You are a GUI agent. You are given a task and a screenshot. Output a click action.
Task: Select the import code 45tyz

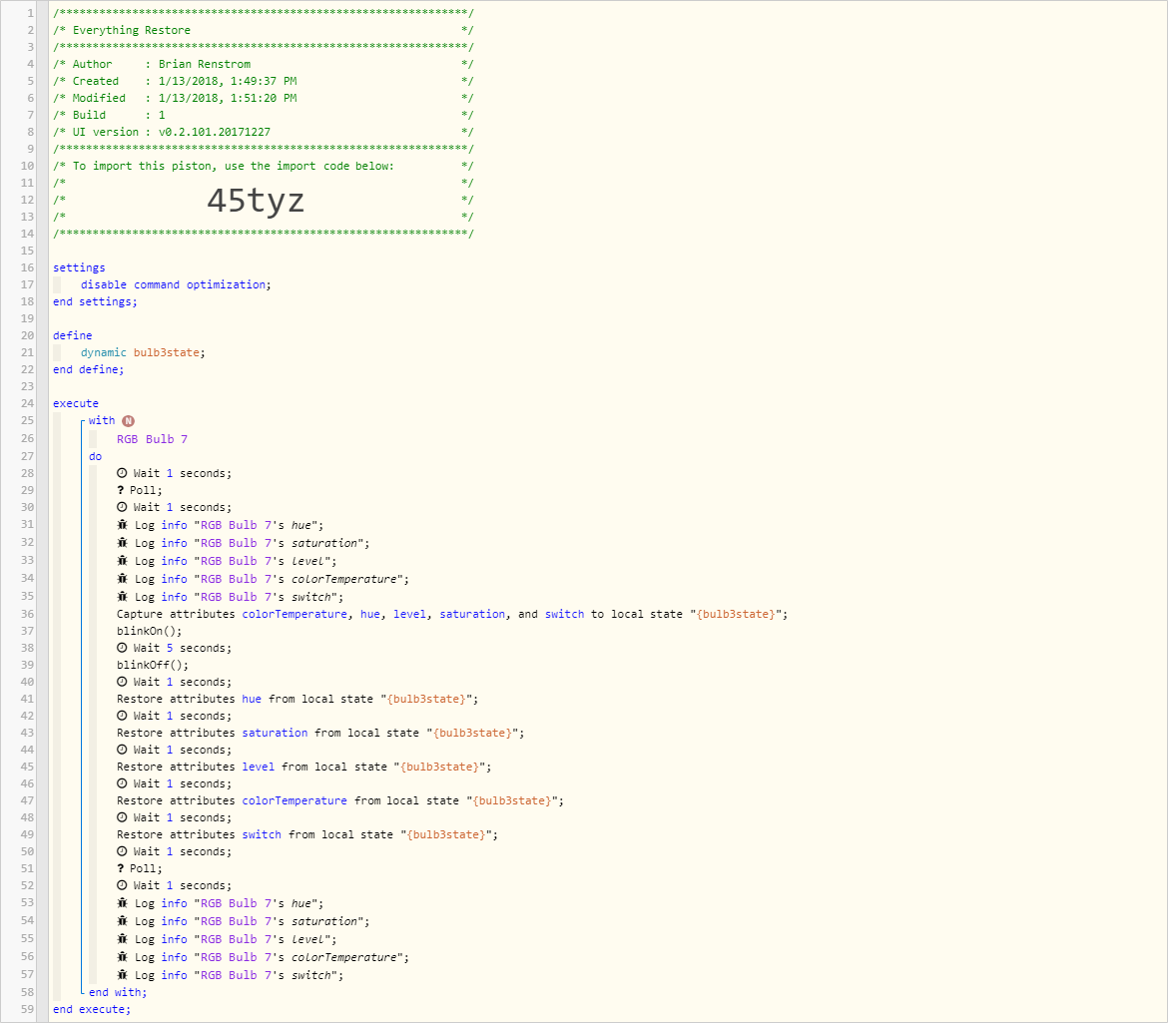tap(256, 201)
